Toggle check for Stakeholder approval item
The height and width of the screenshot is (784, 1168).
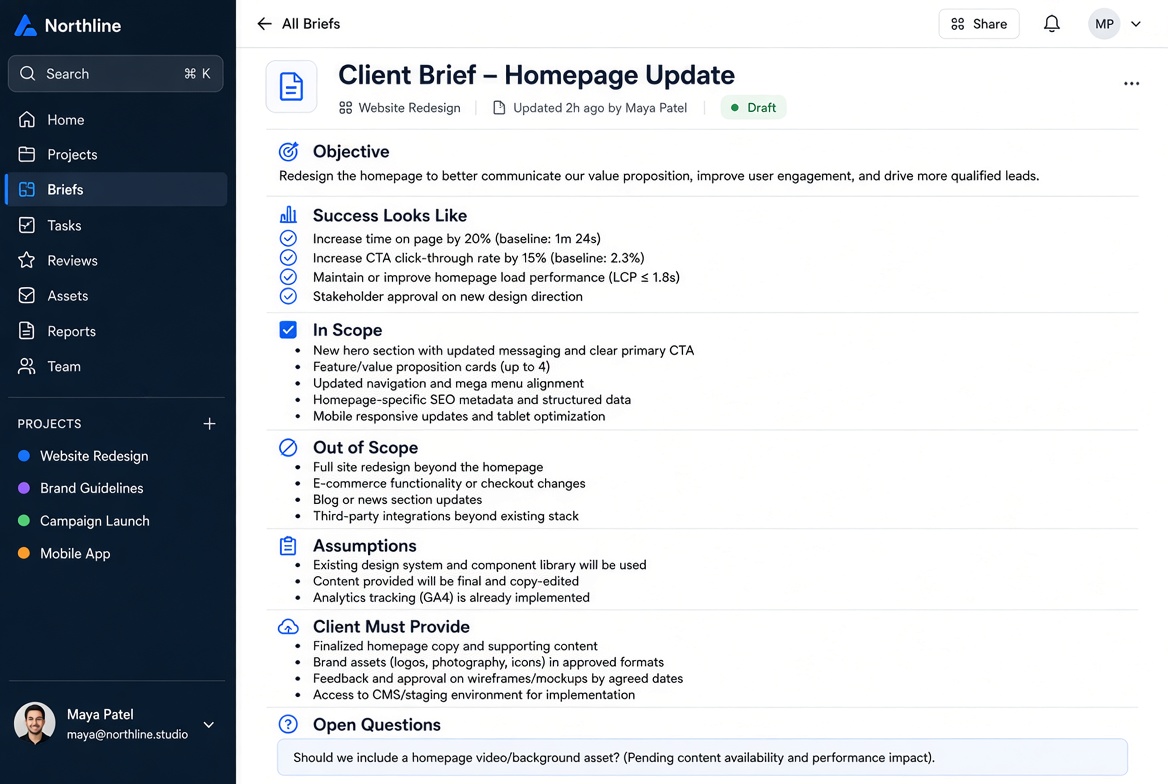[x=288, y=296]
